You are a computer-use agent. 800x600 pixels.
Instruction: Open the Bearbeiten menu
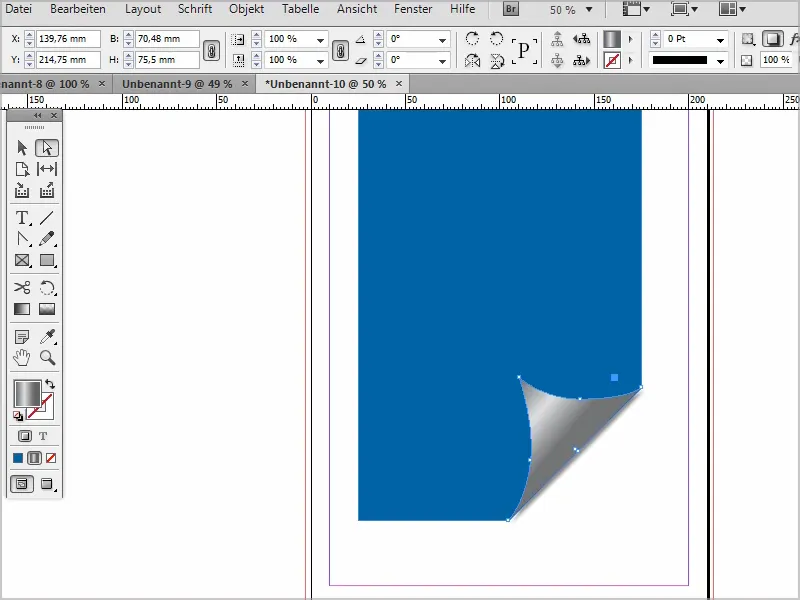78,9
